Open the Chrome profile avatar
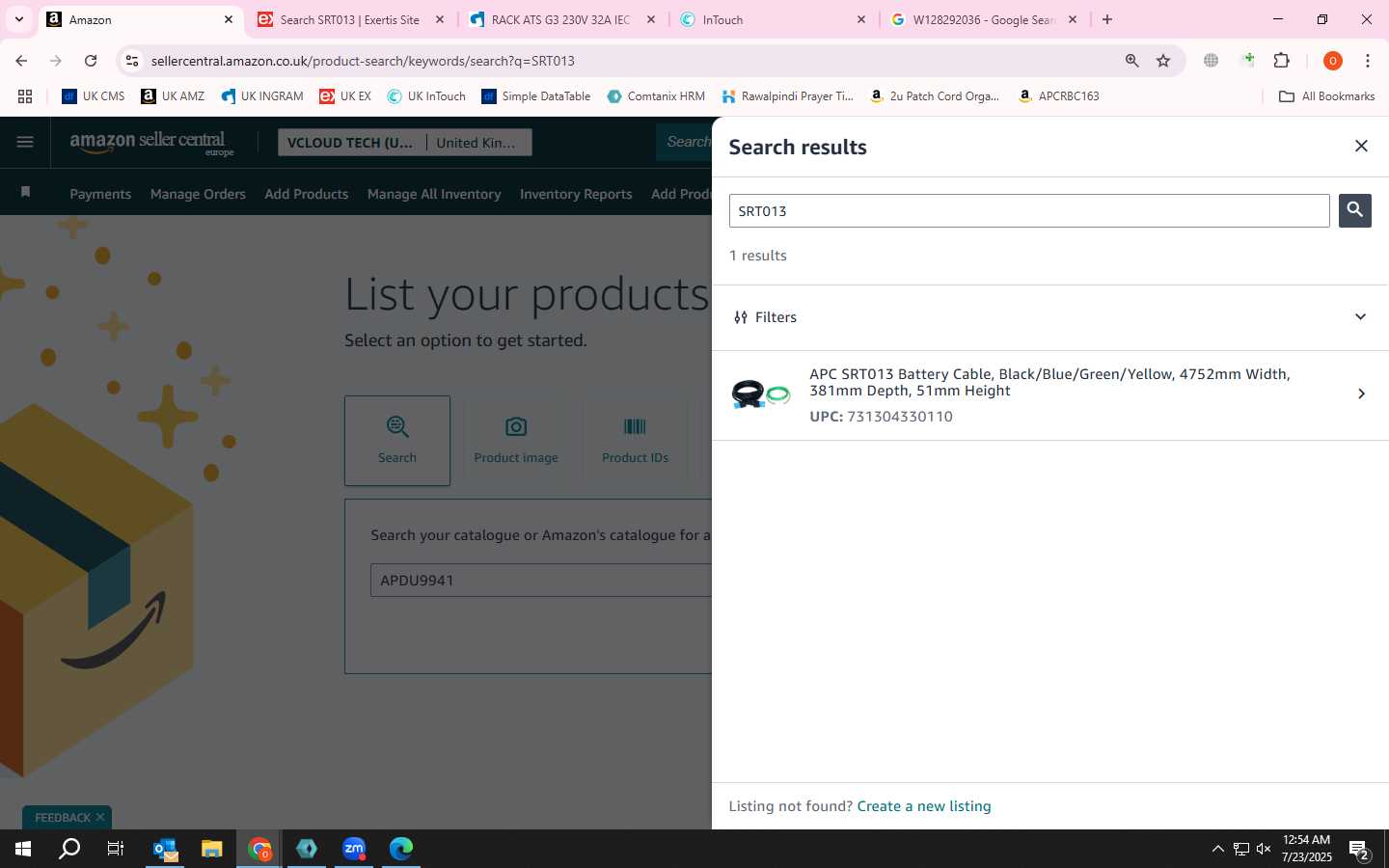This screenshot has height=868, width=1389. point(1333,61)
